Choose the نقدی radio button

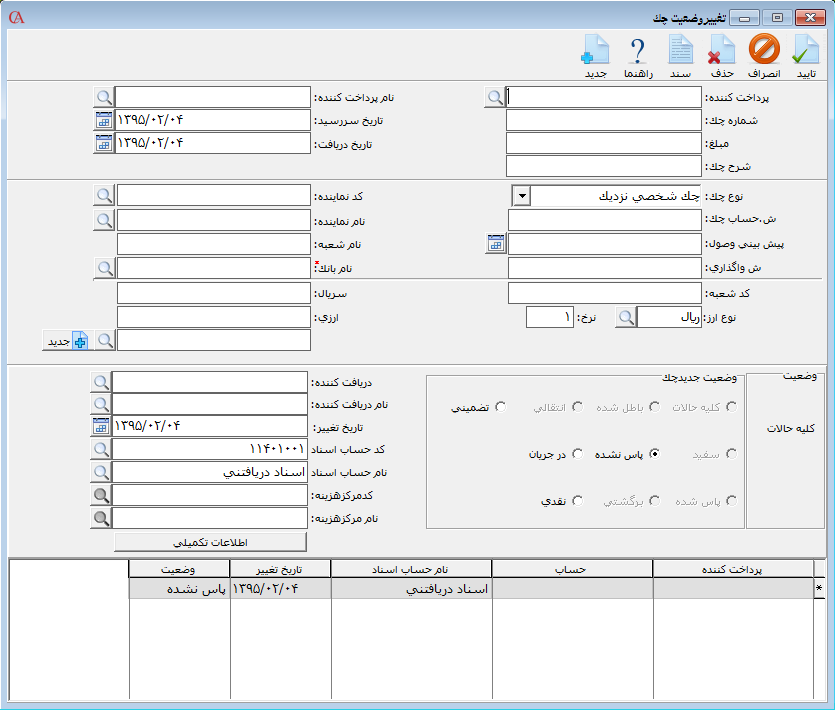(x=577, y=501)
